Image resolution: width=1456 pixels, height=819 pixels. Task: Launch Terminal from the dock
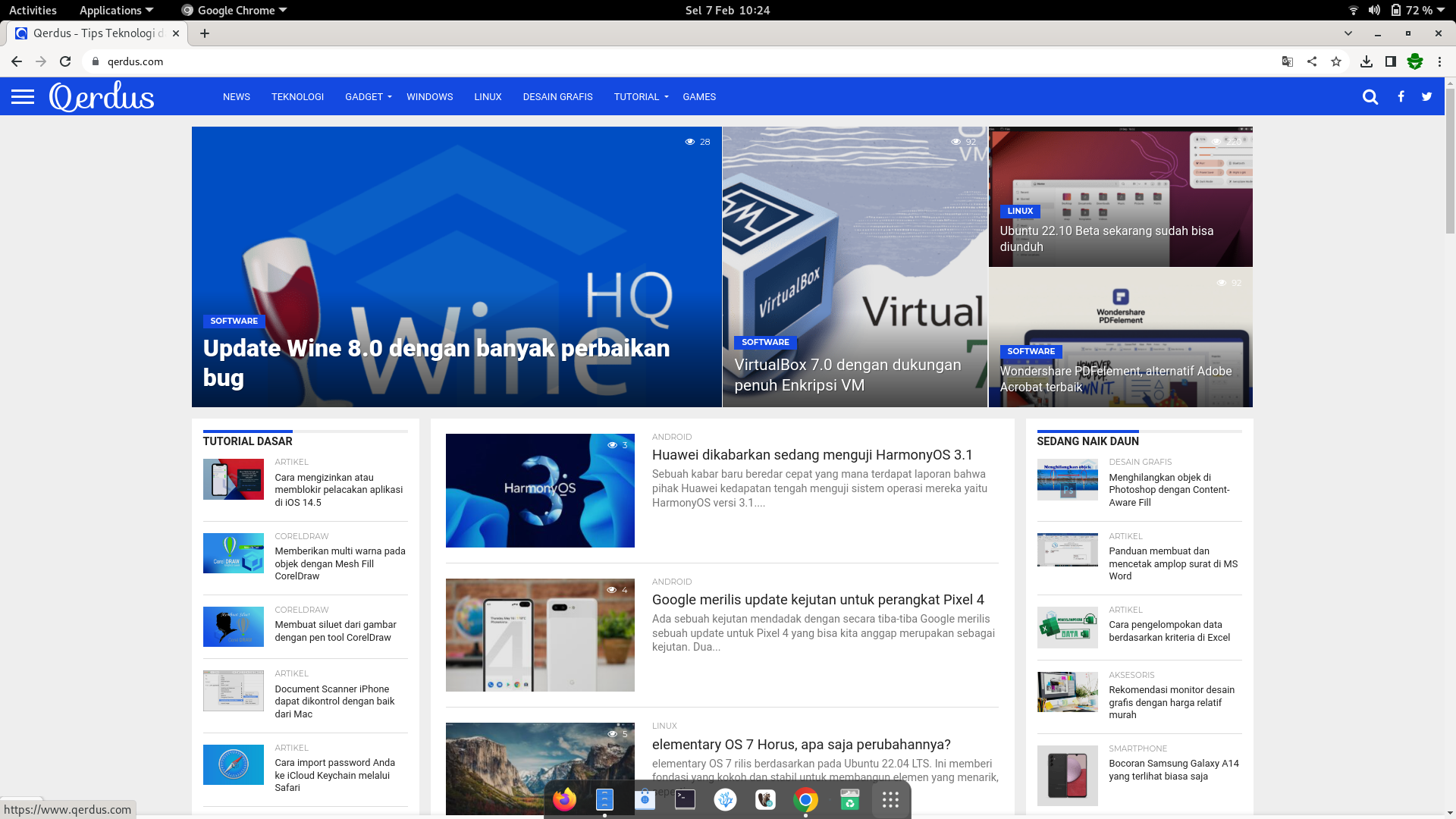point(685,799)
